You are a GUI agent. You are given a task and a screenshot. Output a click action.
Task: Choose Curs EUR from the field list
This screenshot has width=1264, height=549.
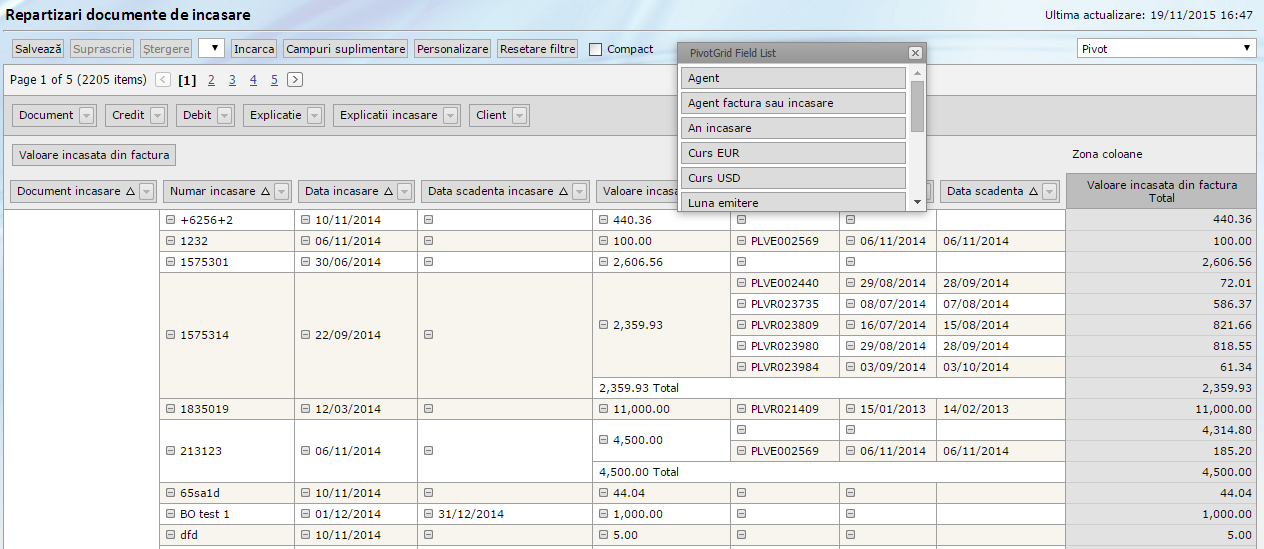pos(794,153)
